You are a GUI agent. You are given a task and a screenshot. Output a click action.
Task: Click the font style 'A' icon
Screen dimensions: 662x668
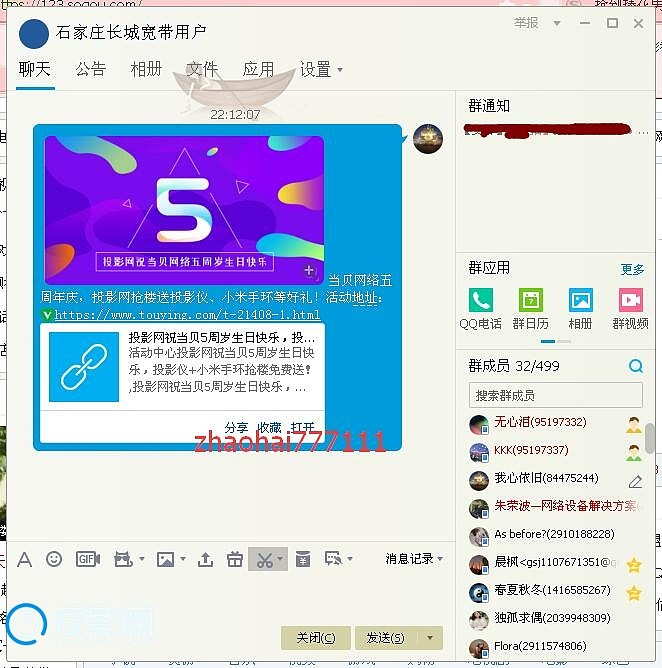24,559
